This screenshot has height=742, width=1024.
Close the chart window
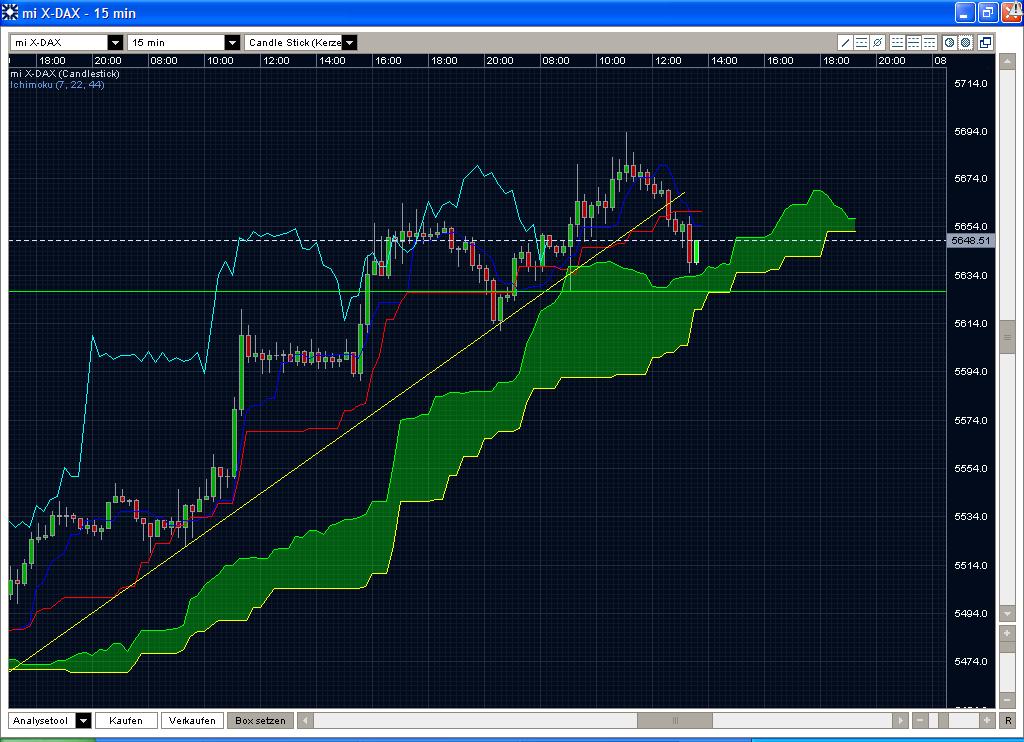pos(1012,12)
